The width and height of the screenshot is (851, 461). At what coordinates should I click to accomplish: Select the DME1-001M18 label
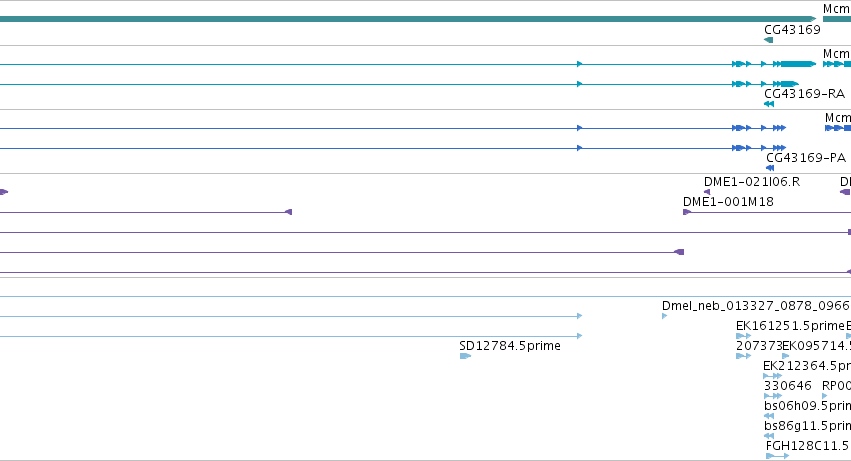(x=728, y=202)
